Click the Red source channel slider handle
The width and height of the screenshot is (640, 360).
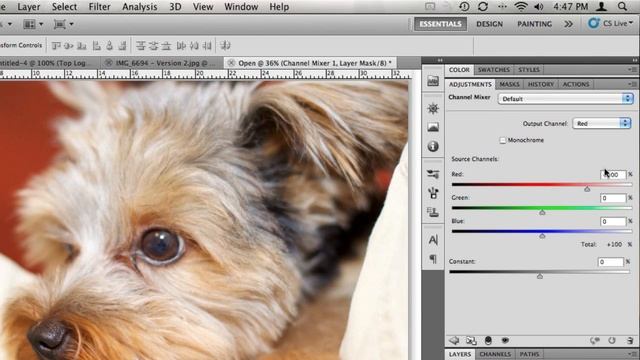(x=587, y=189)
